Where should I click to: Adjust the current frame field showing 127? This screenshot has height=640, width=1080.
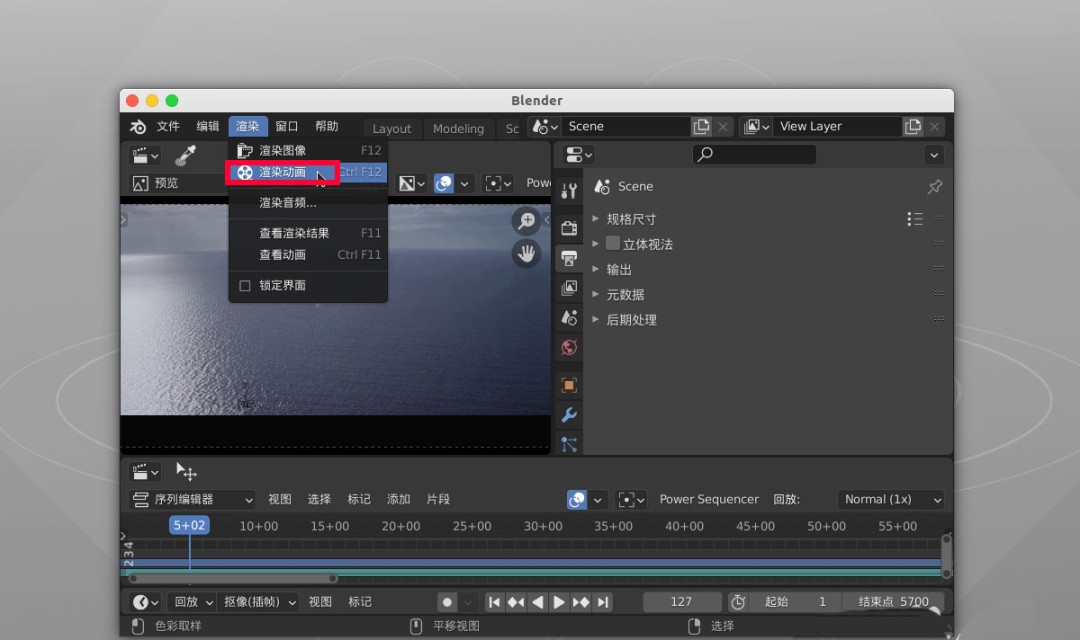point(682,602)
